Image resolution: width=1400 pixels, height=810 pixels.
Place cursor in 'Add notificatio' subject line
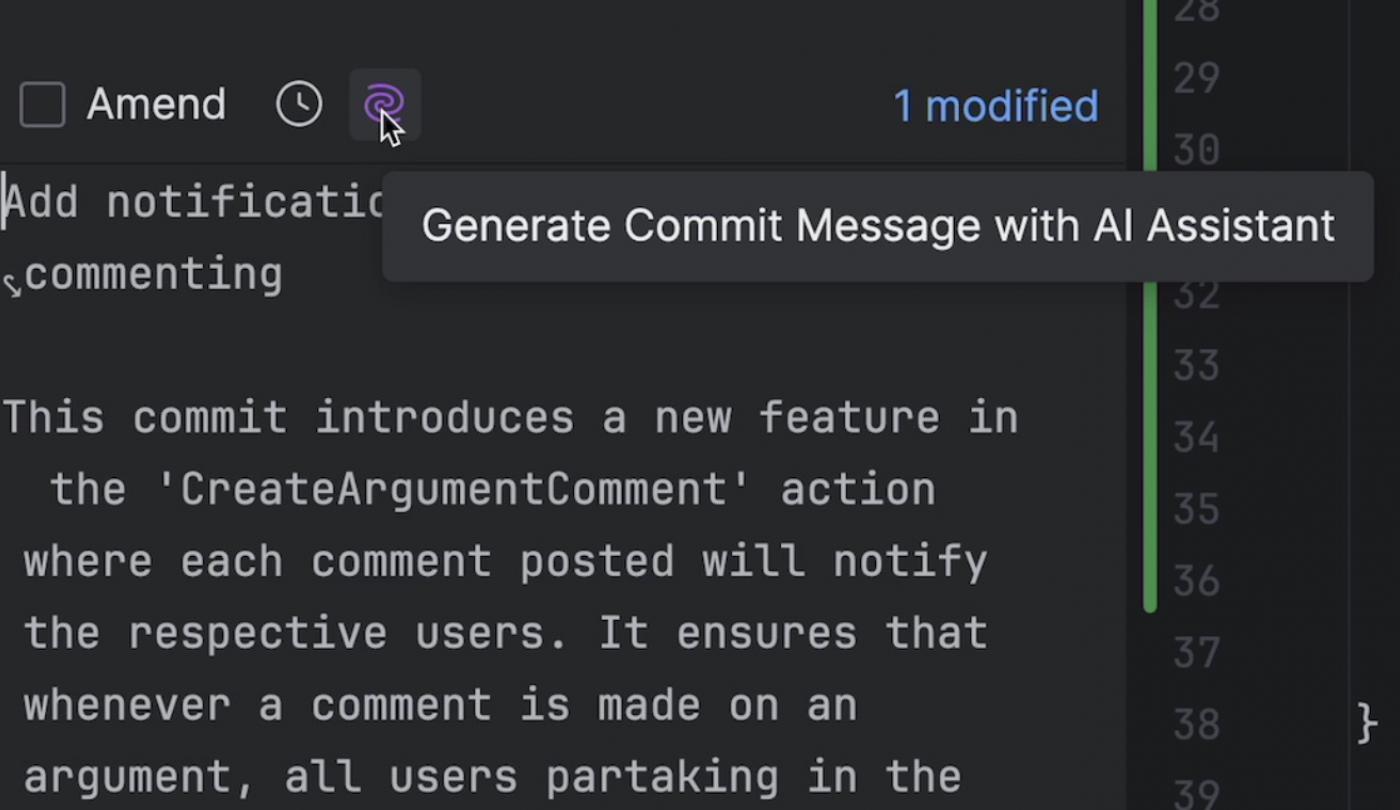[194, 203]
